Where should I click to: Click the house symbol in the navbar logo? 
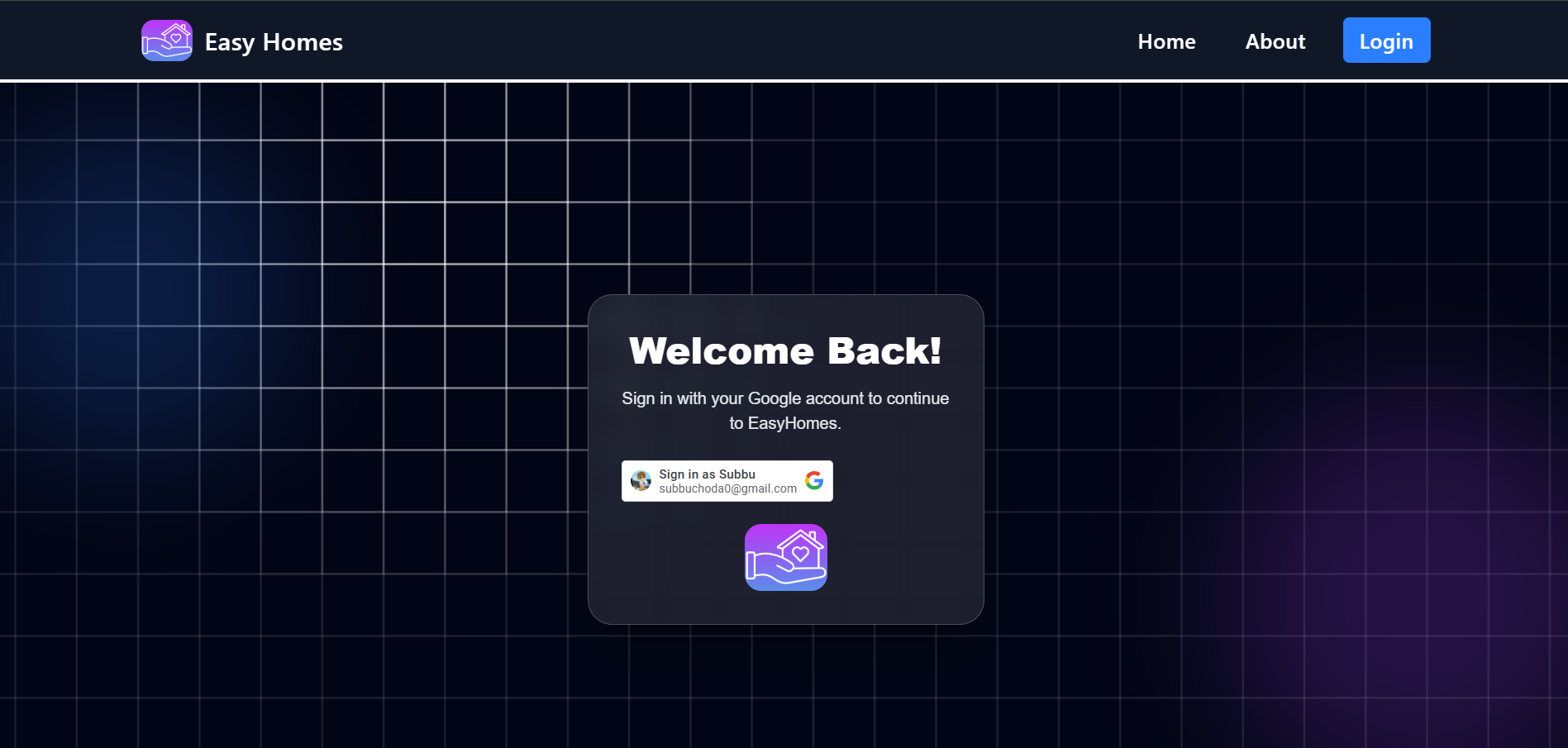pos(175,36)
